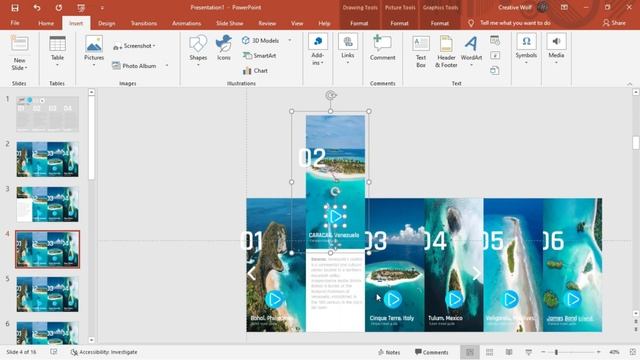The height and width of the screenshot is (360, 640).
Task: Click the Photo Album button
Action: click(135, 66)
